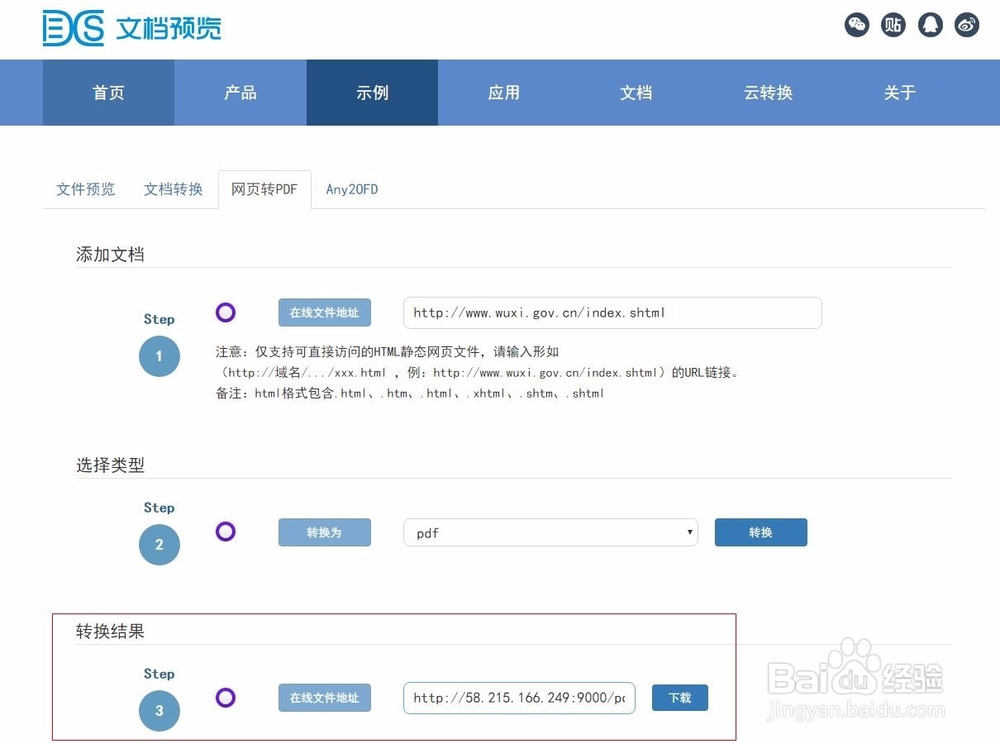The height and width of the screenshot is (744, 1000).
Task: Click the 转换为 button in Step 2
Action: 324,532
